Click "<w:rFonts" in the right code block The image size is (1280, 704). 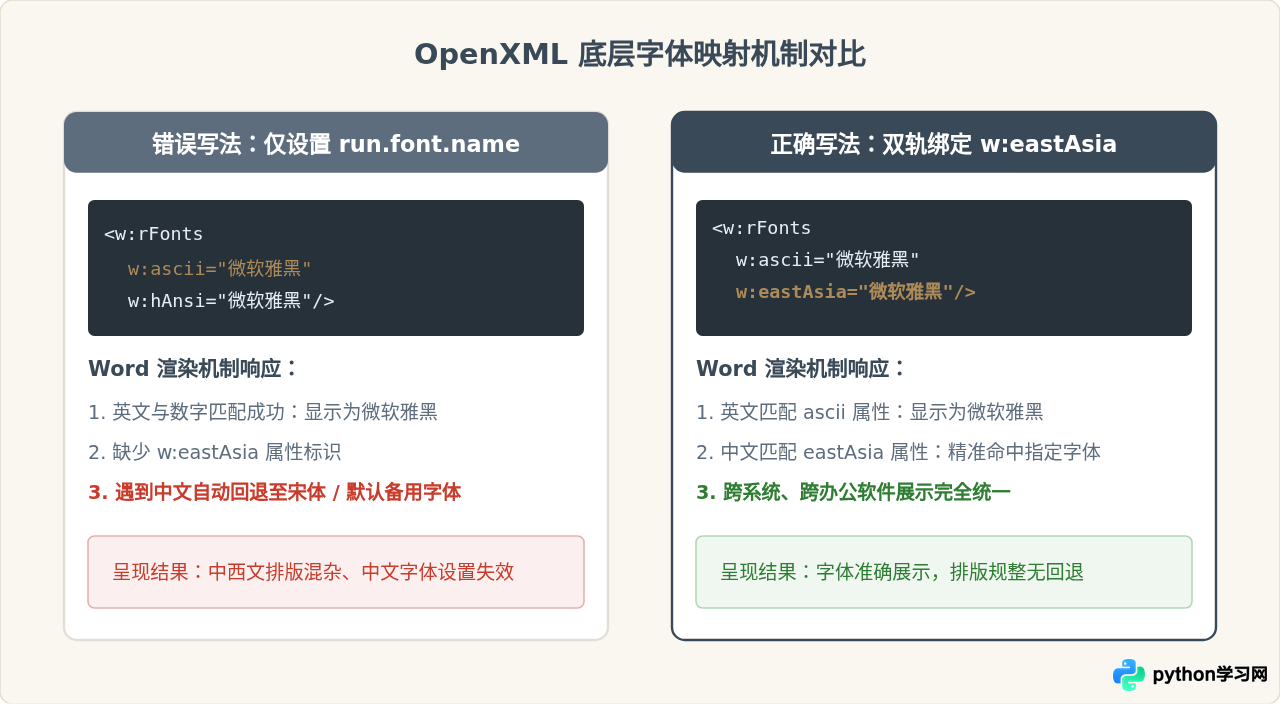coord(762,228)
